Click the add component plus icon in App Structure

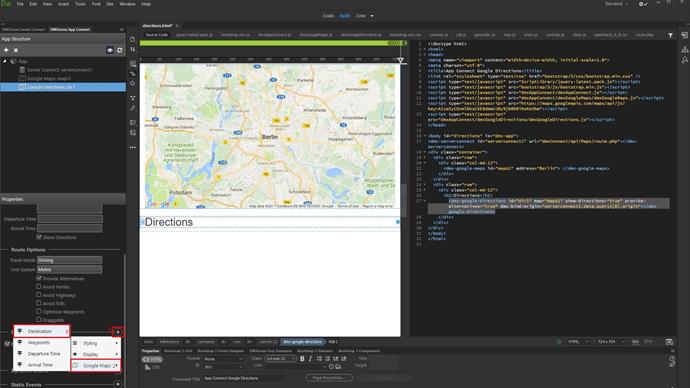click(x=6, y=50)
